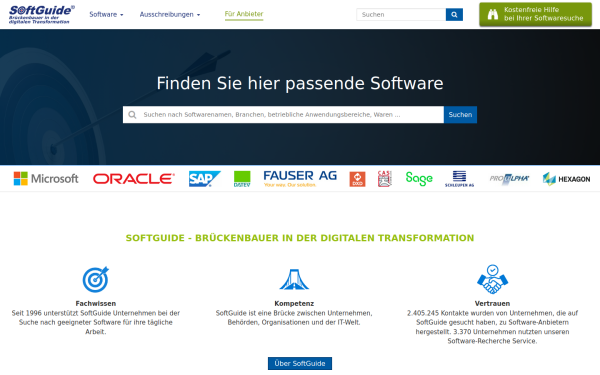
Task: Open the proALPHA logo
Action: (x=509, y=179)
